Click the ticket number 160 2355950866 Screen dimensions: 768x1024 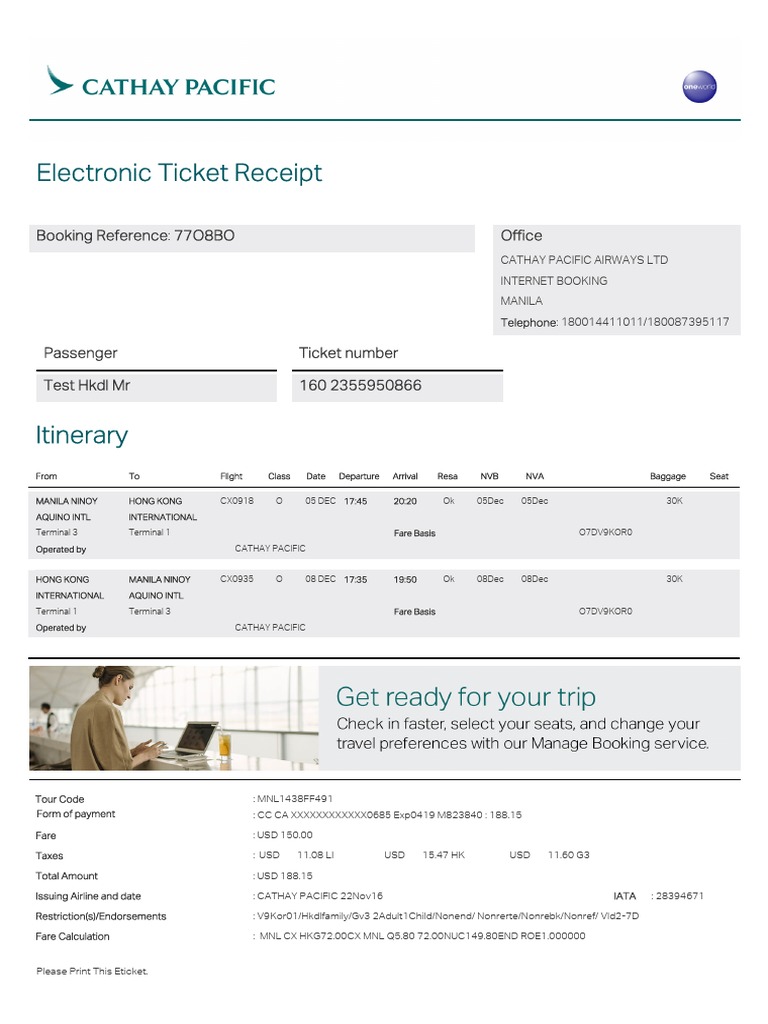click(360, 386)
